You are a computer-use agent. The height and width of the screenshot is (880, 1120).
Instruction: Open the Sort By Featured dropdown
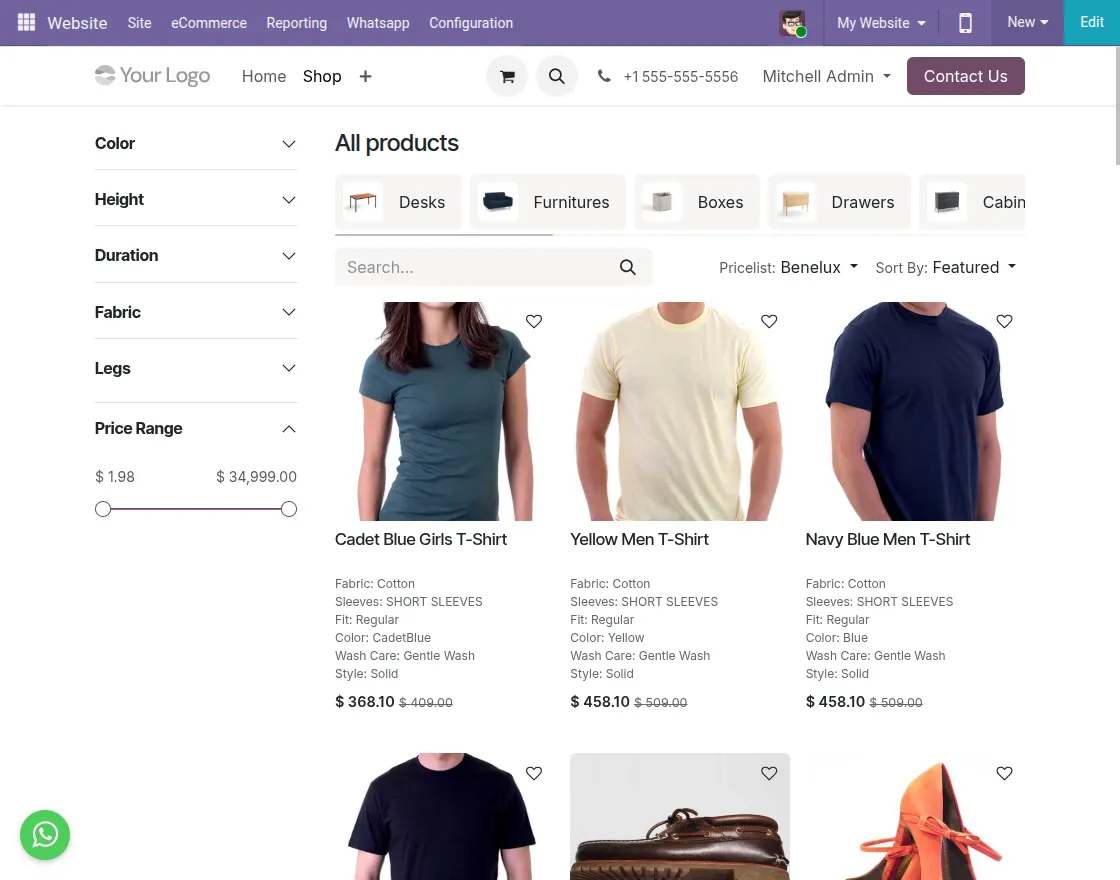click(x=973, y=267)
